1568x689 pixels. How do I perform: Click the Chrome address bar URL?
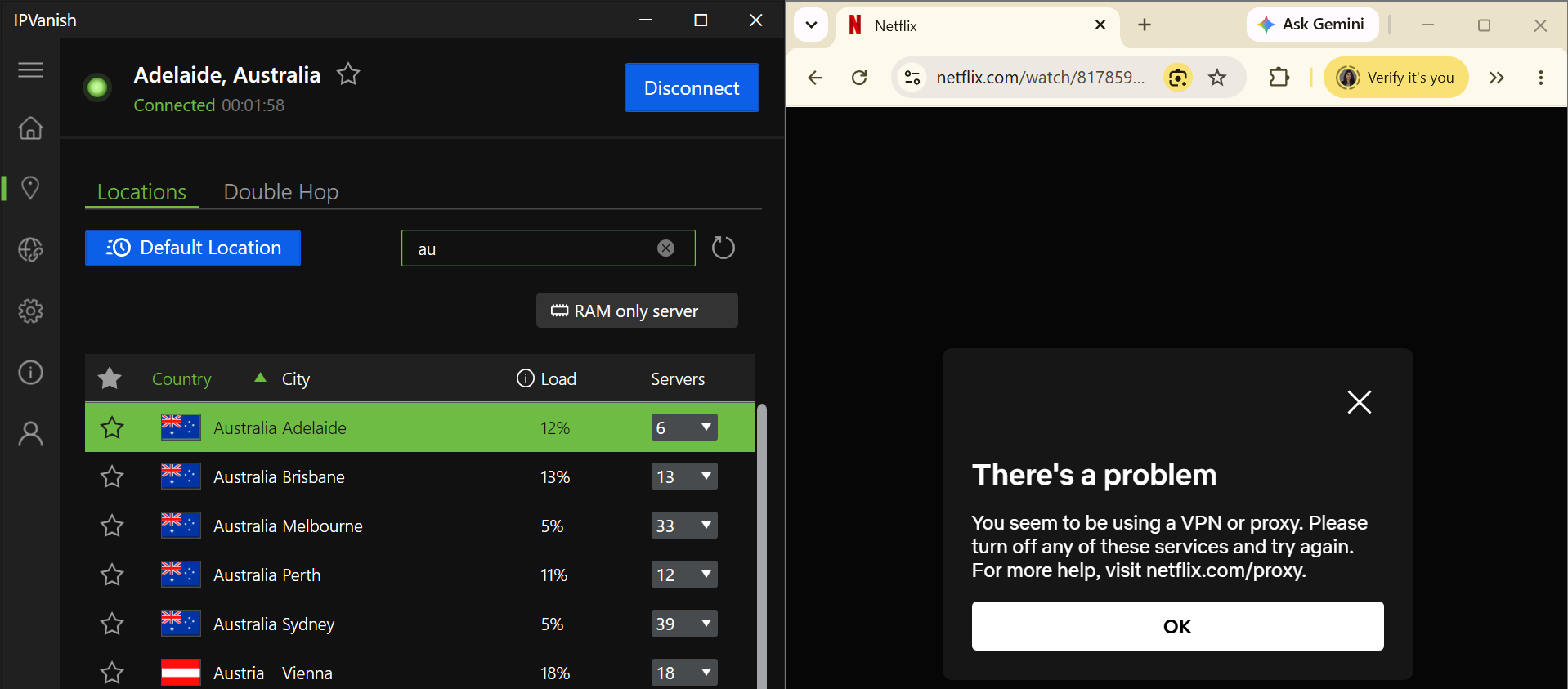click(1040, 78)
